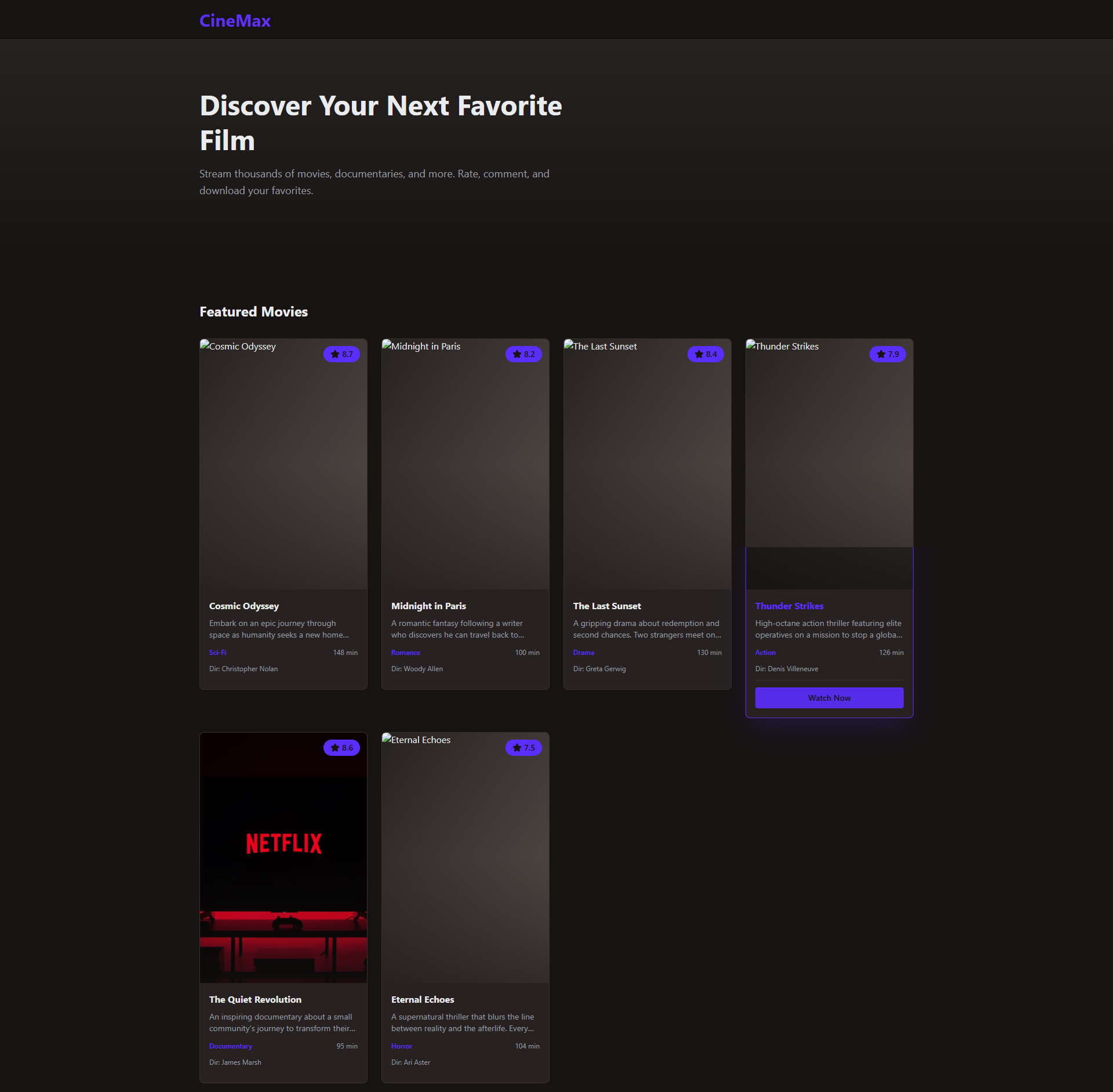
Task: Click the 7.9 star rating badge
Action: point(888,354)
